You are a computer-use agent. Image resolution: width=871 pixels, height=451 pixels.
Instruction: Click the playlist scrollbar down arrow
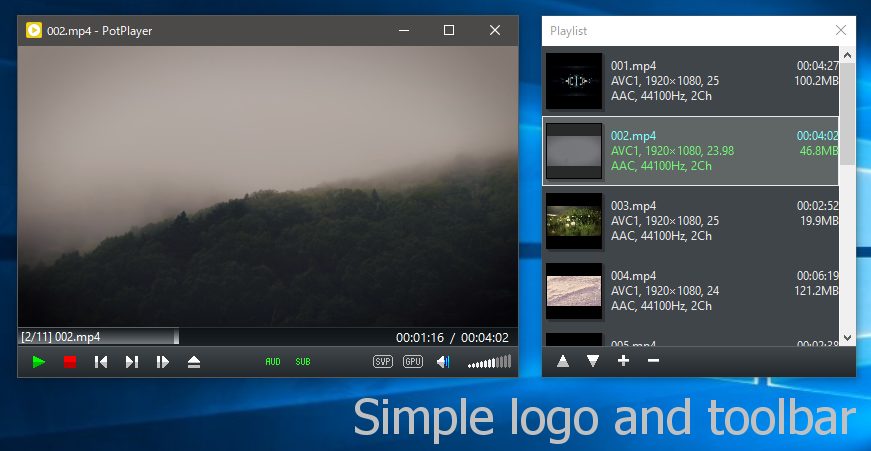[x=848, y=338]
